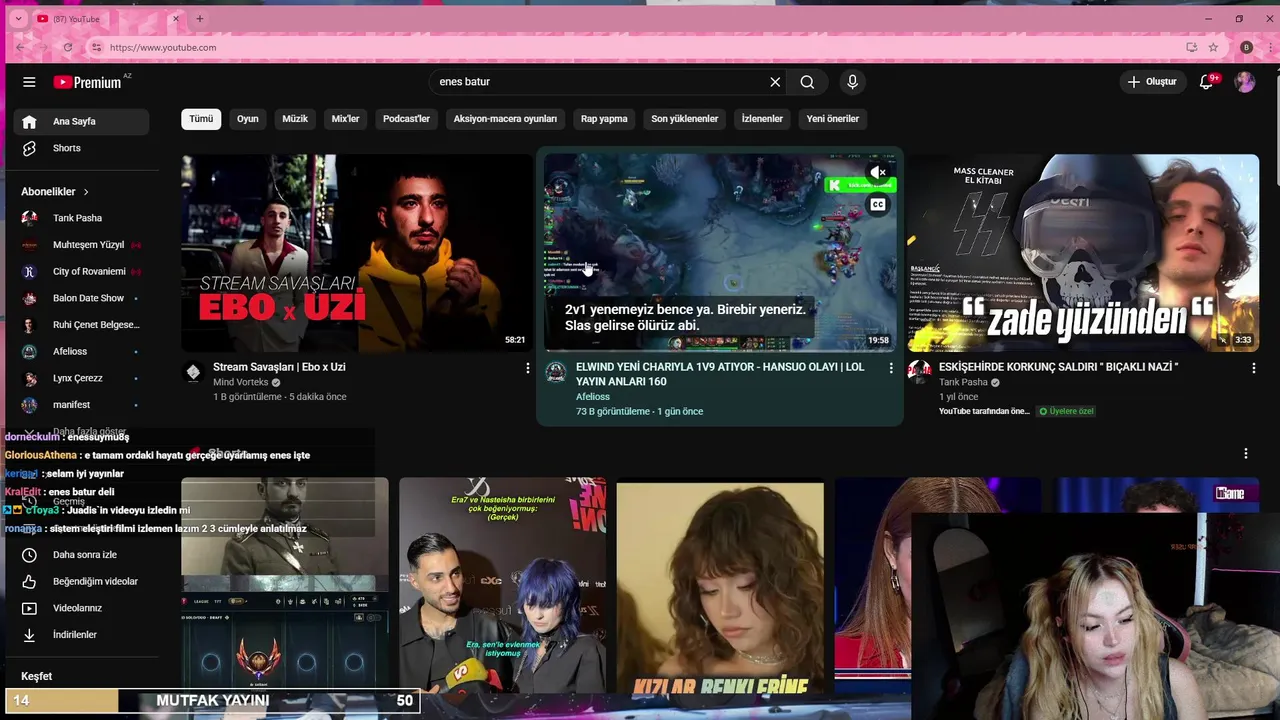1280x720 pixels.
Task: Open the Era7 ve Nasteisha Shorts thumbnail
Action: pyautogui.click(x=502, y=585)
